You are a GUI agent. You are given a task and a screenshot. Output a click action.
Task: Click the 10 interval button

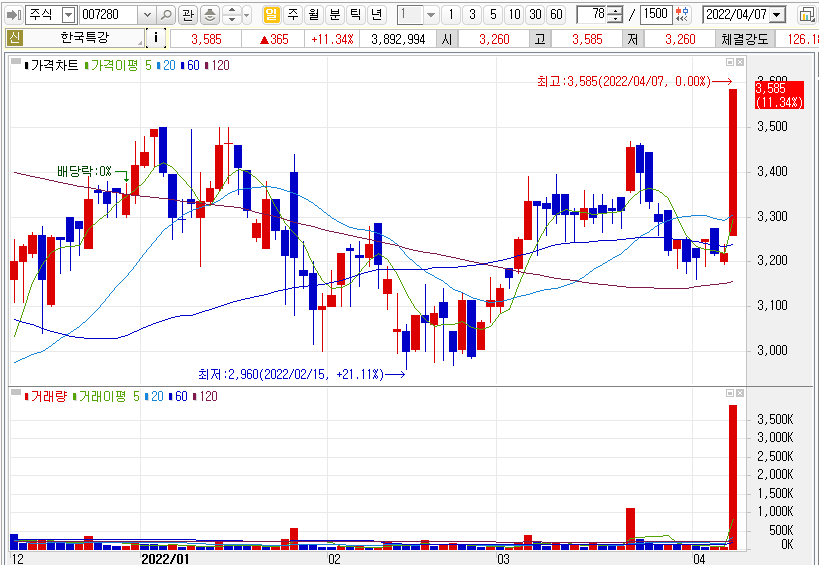tap(514, 15)
